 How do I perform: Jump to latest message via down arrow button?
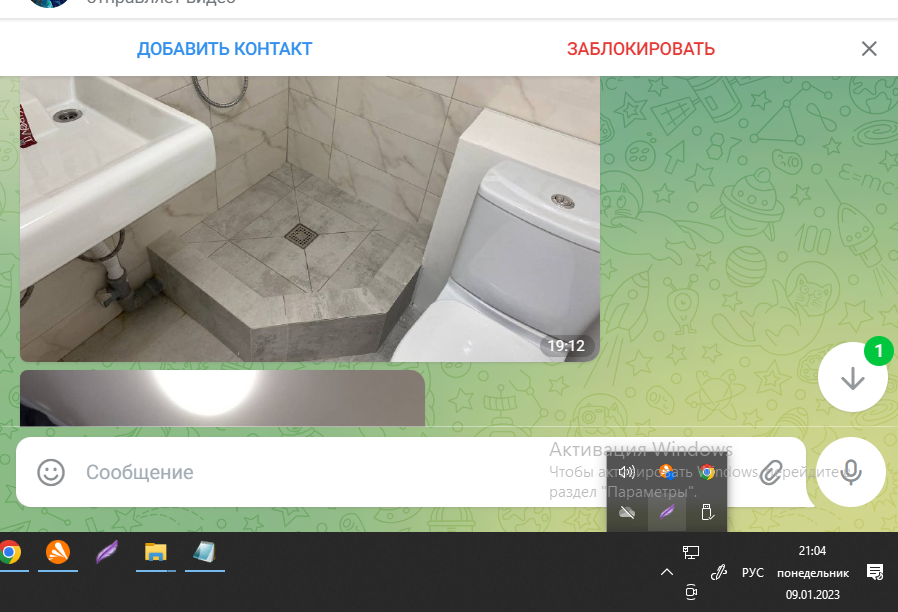point(852,378)
